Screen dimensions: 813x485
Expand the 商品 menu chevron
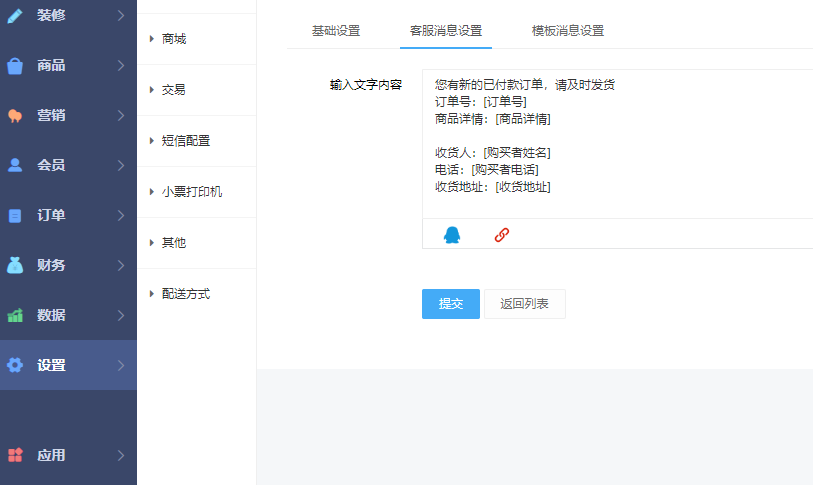coord(121,65)
